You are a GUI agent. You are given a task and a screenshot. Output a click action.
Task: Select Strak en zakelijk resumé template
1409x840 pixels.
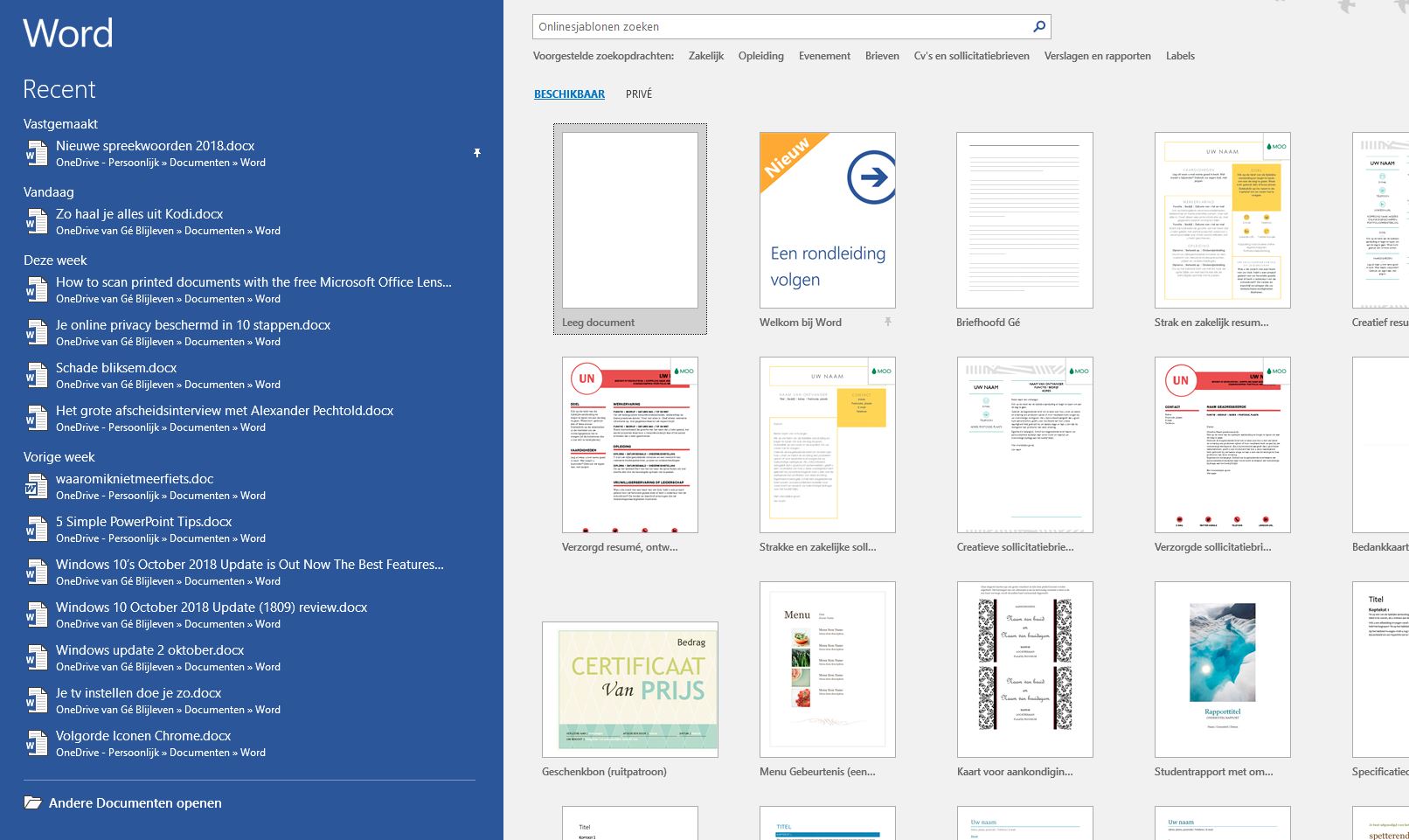point(1223,220)
